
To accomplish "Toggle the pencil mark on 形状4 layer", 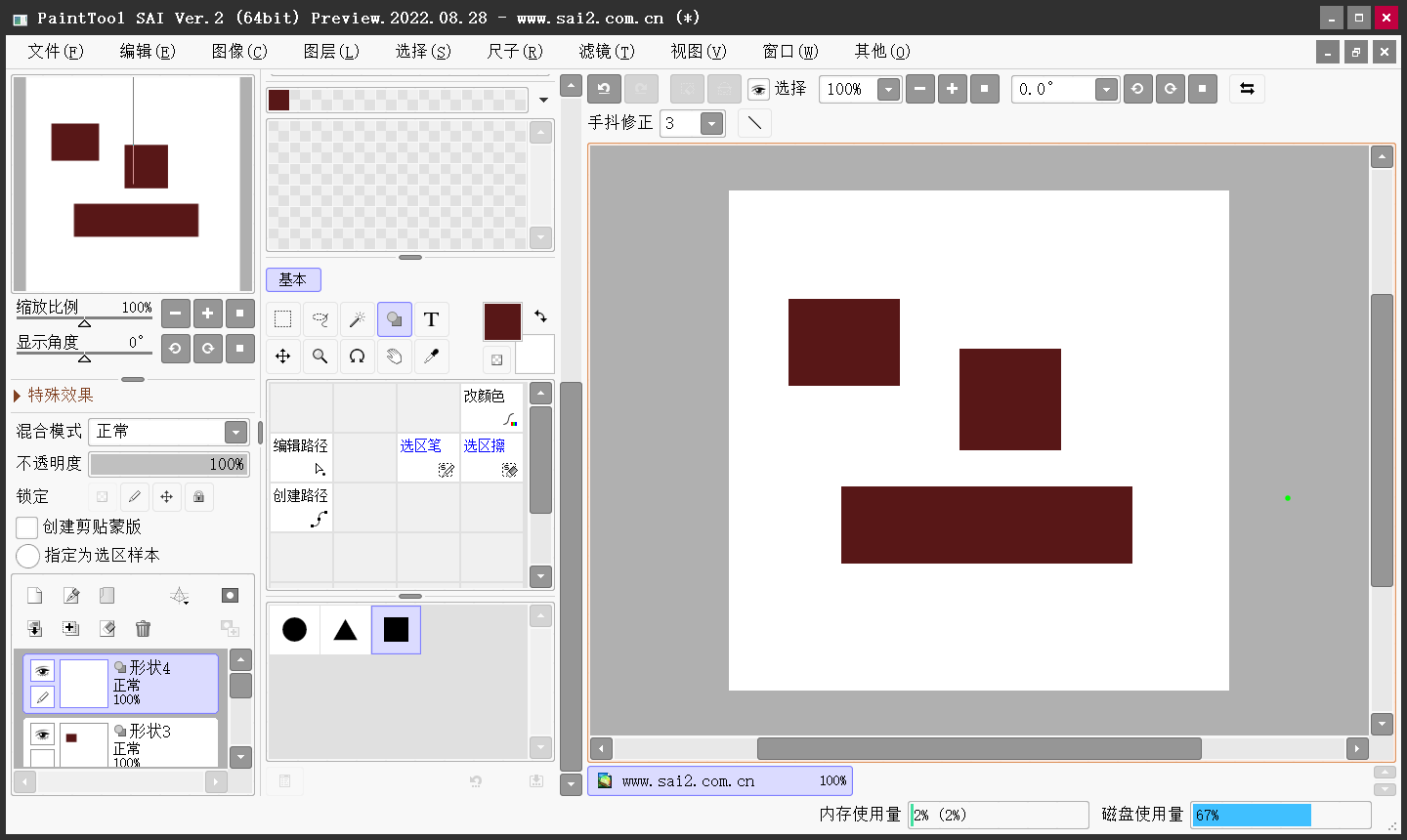I will [x=42, y=696].
